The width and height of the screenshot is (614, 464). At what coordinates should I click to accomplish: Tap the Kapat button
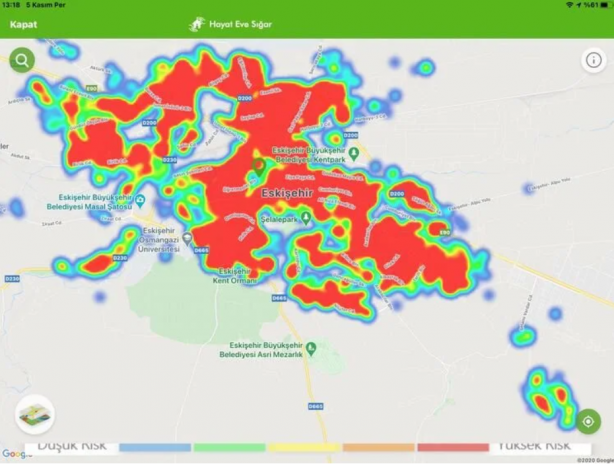coord(23,24)
